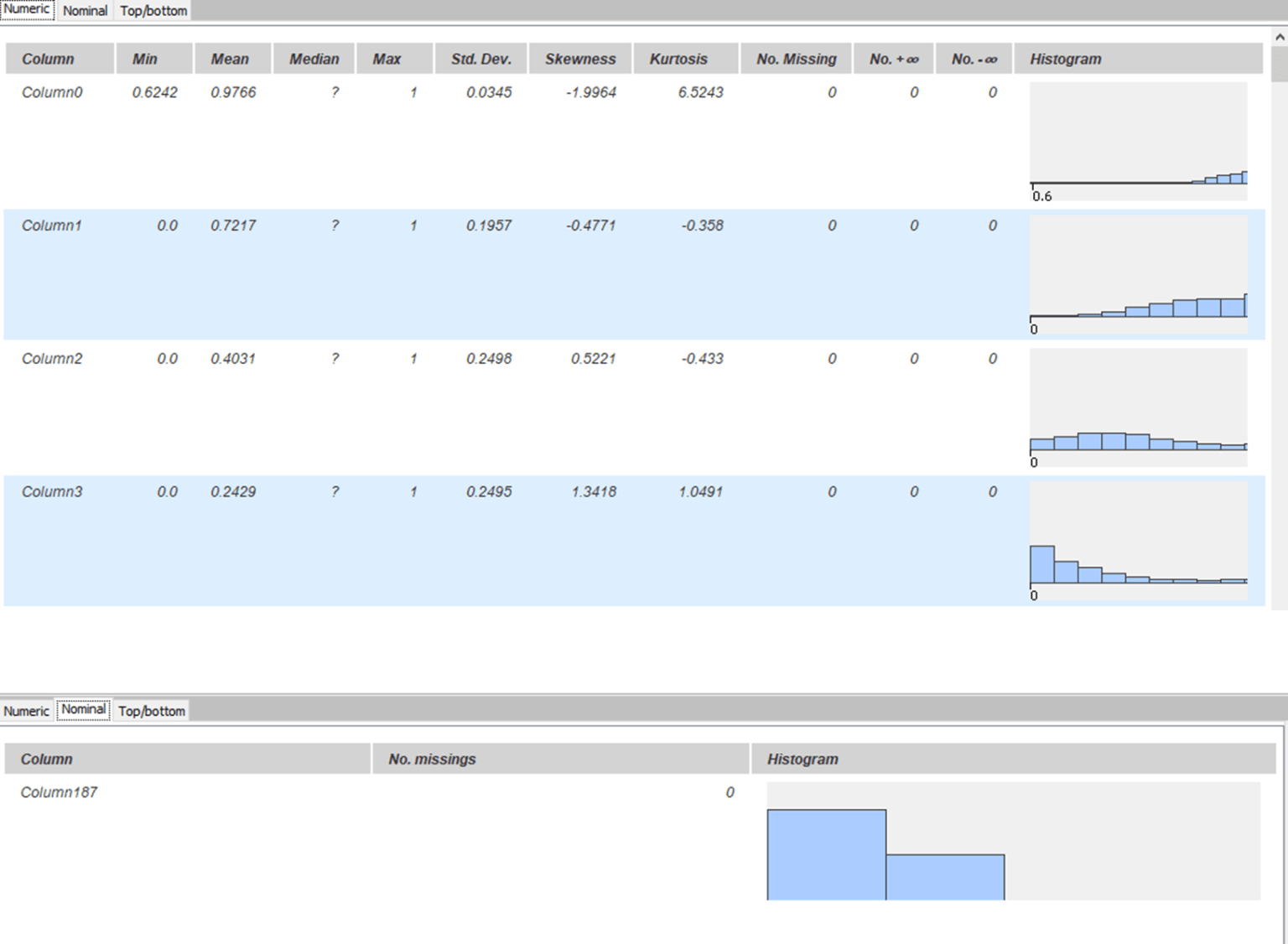Open the Column187 nominal histogram
The width and height of the screenshot is (1288, 944).
(1014, 842)
